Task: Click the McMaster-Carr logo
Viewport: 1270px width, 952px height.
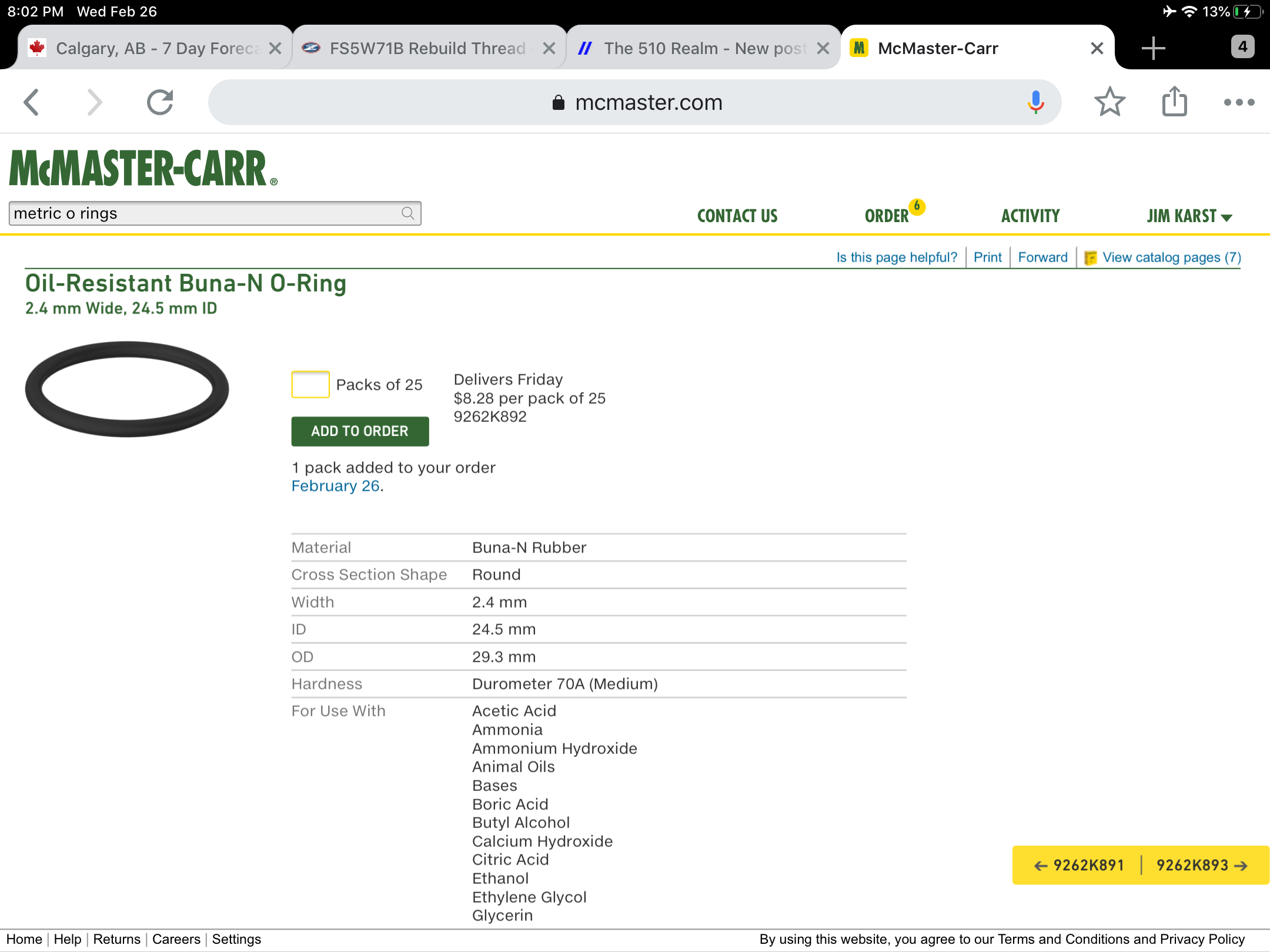Action: 143,169
